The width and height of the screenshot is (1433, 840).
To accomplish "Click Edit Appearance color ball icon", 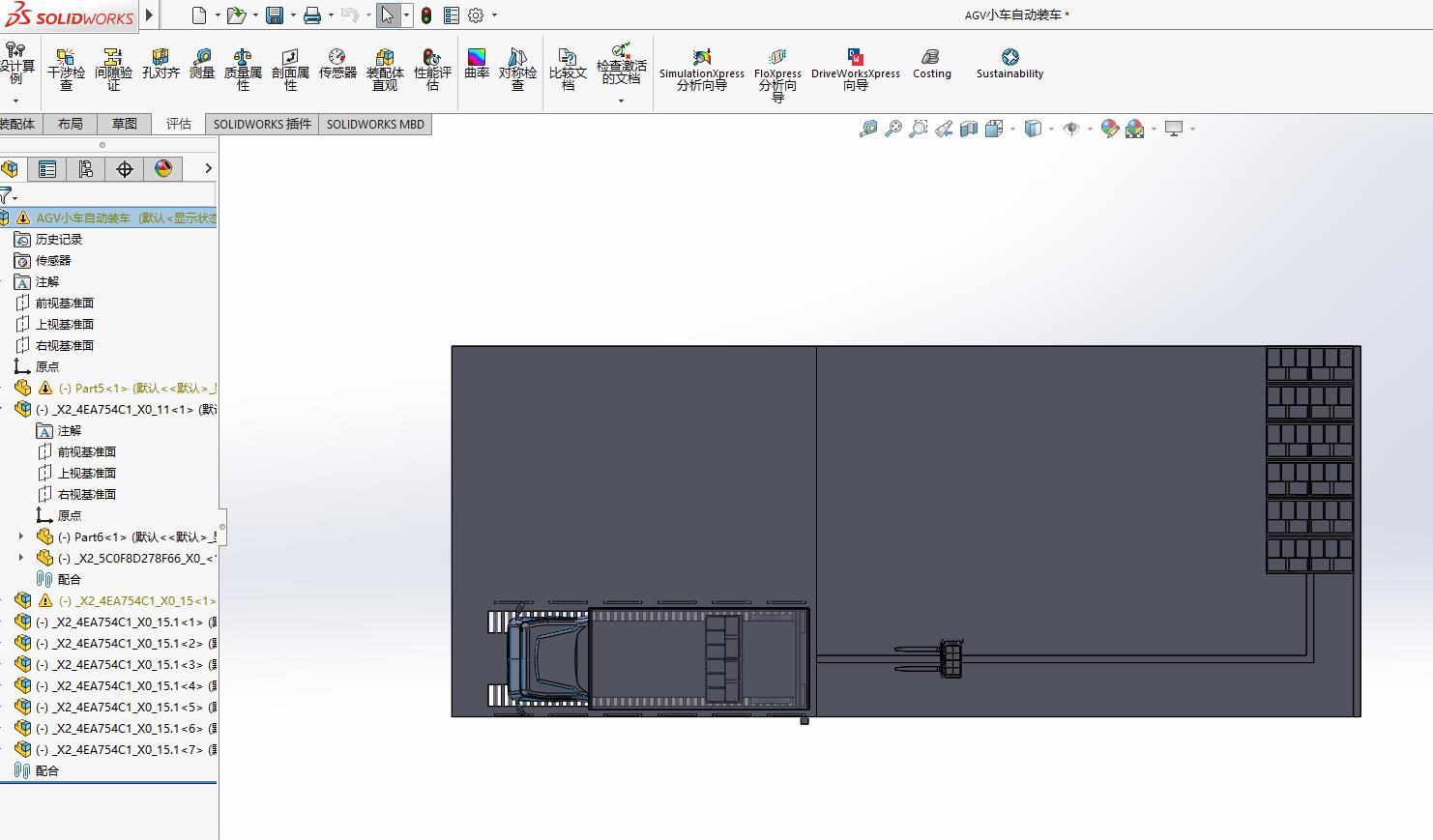I will pos(1110,129).
